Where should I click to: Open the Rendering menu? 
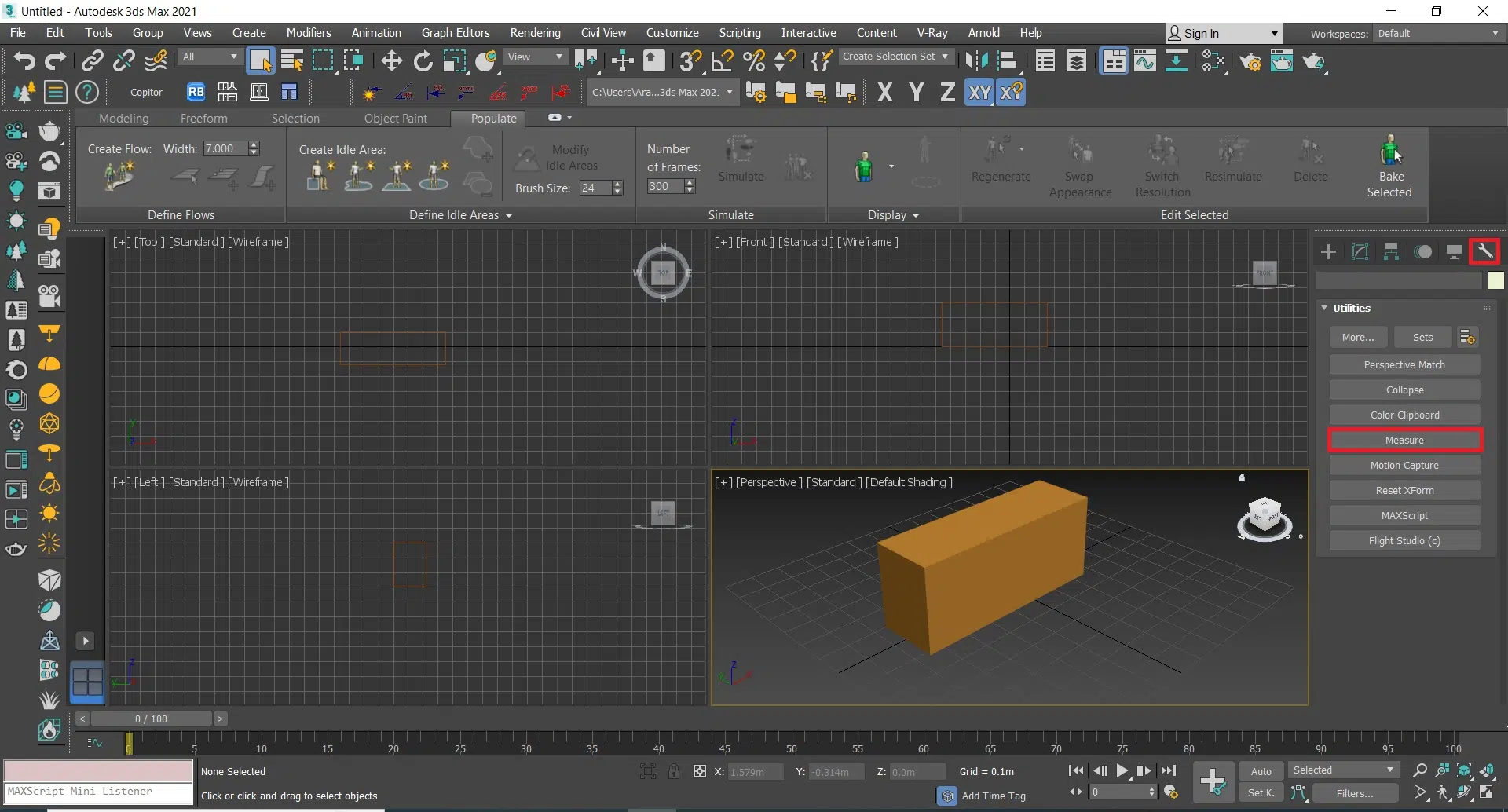[x=535, y=33]
